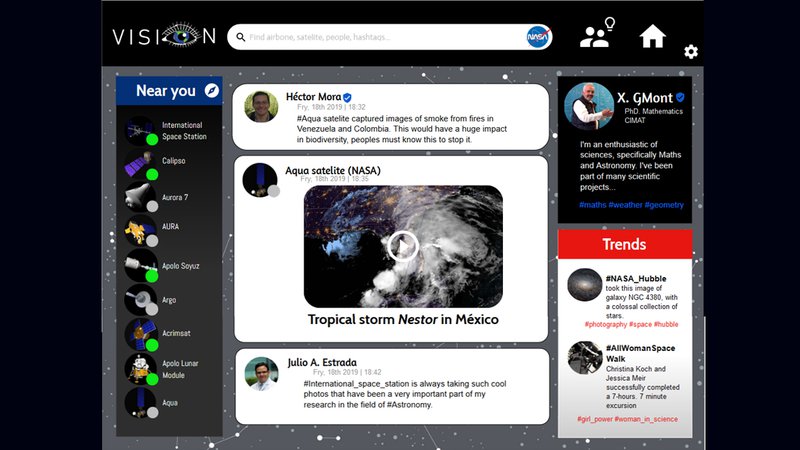Open the Trends section header
This screenshot has width=800, height=450.
(x=624, y=244)
